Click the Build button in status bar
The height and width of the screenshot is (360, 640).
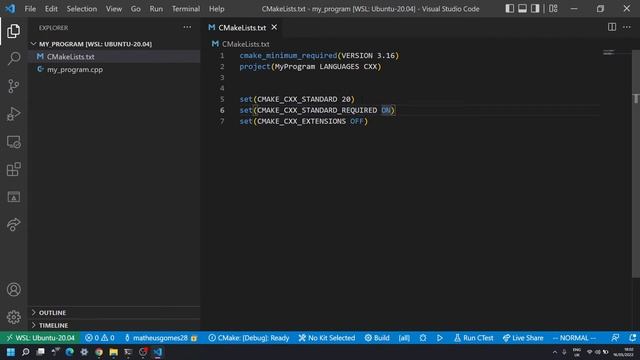pyautogui.click(x=377, y=338)
